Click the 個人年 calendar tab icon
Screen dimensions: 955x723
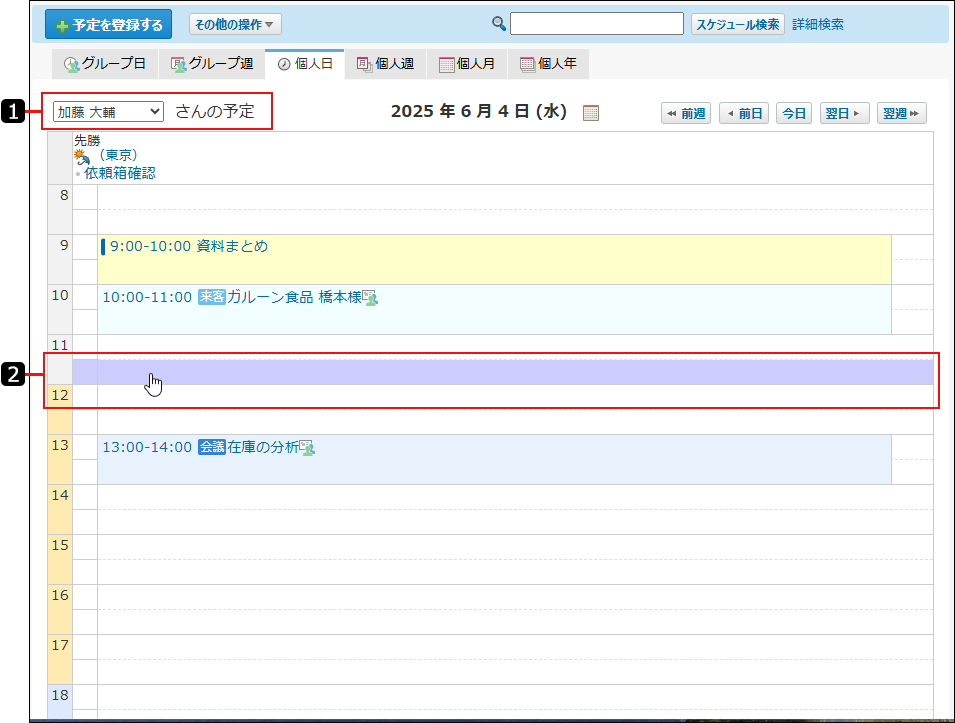tap(527, 65)
